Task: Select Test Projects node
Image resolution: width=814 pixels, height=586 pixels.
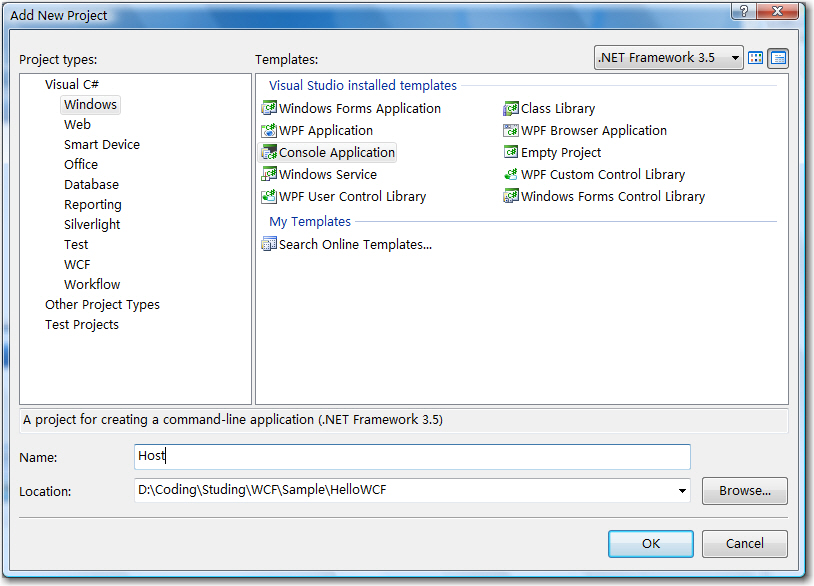Action: click(82, 324)
